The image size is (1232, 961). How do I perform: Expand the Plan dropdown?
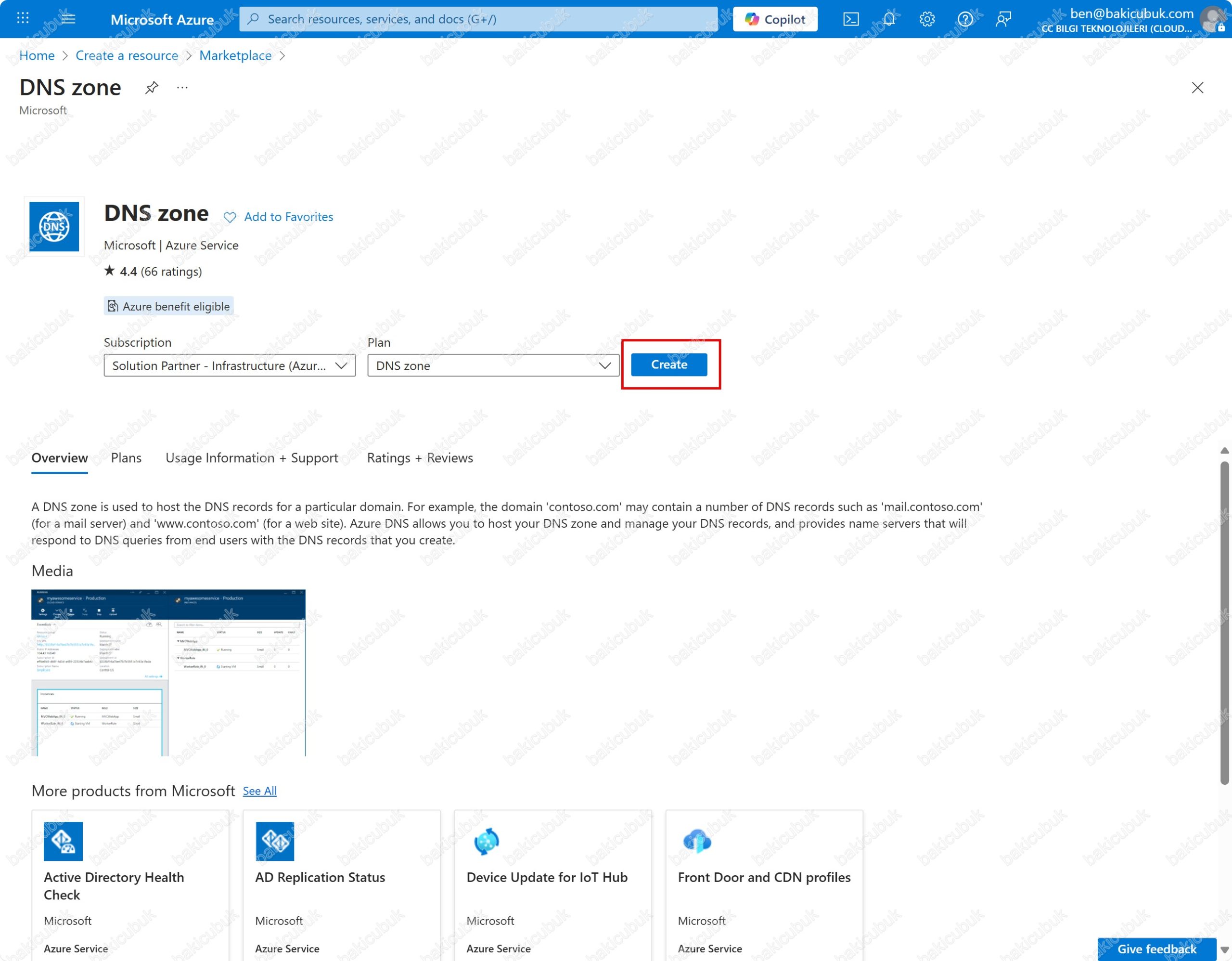493,365
